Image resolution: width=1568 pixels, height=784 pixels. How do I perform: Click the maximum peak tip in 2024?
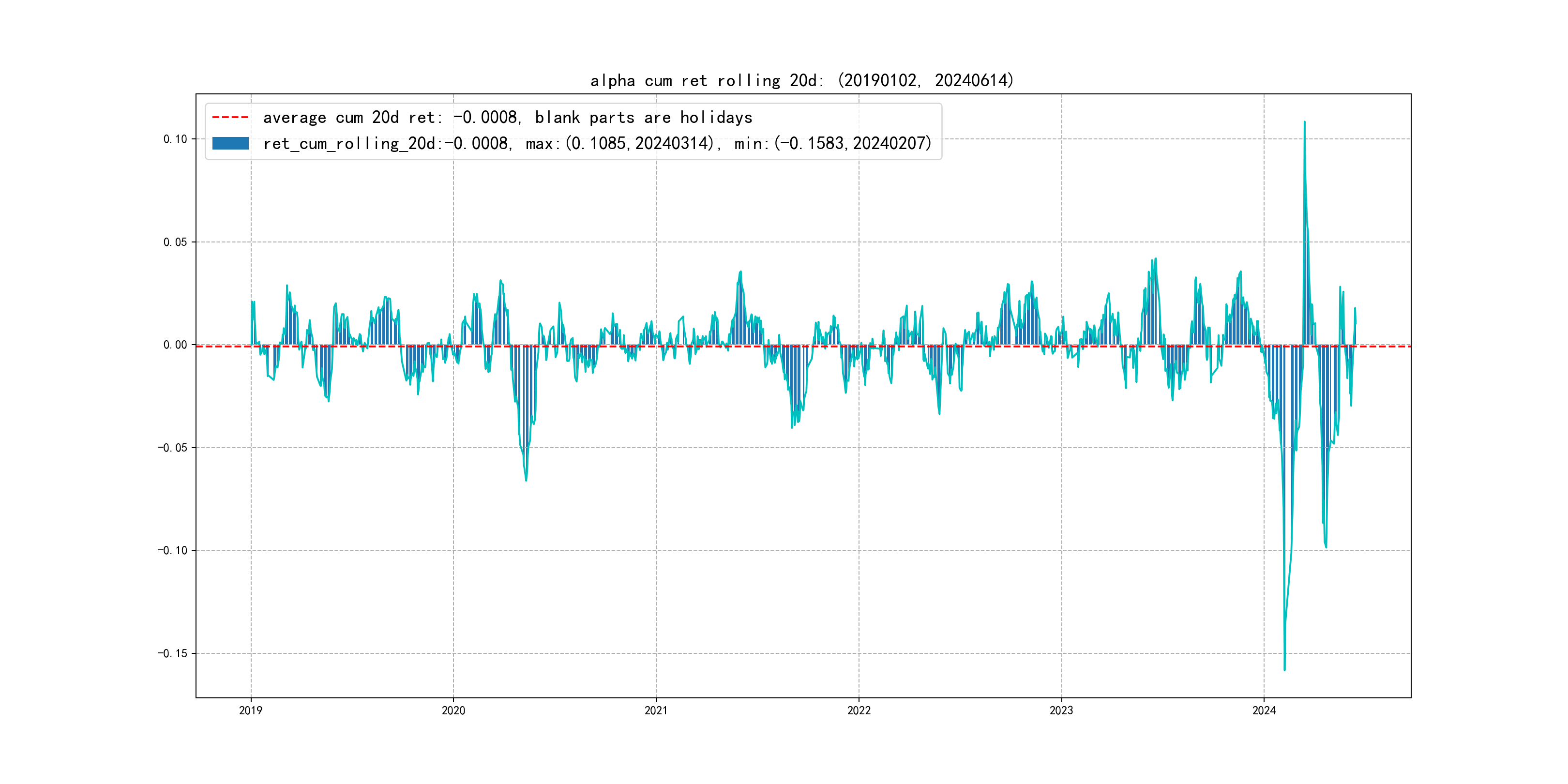(x=1304, y=122)
